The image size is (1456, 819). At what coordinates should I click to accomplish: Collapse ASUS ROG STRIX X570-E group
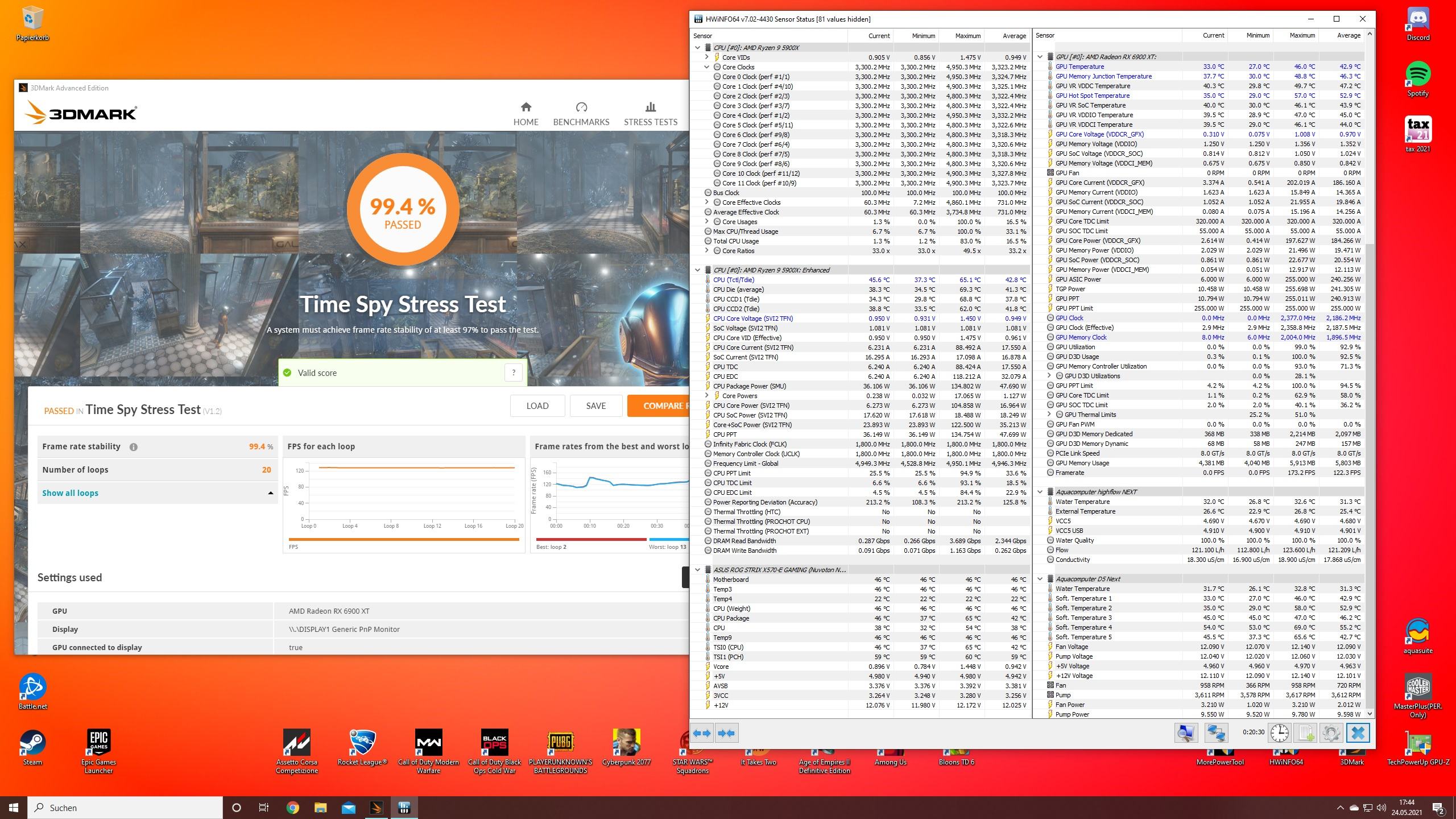tap(697, 570)
